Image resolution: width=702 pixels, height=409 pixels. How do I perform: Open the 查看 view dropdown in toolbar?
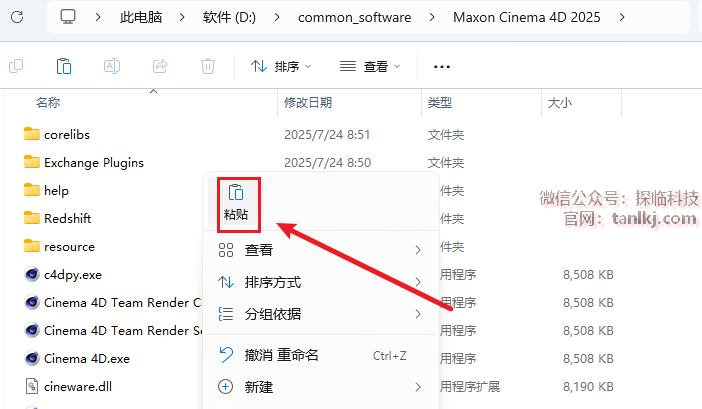click(370, 67)
